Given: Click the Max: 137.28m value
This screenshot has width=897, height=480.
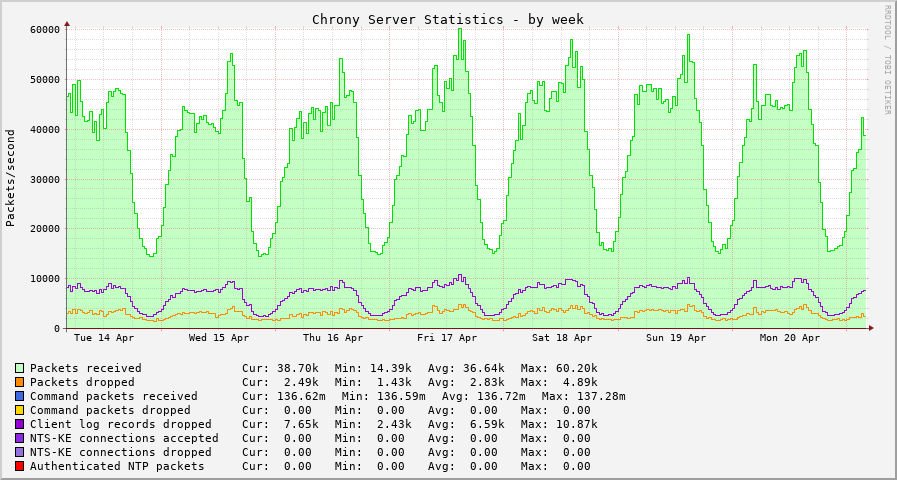Looking at the screenshot, I should (x=584, y=396).
